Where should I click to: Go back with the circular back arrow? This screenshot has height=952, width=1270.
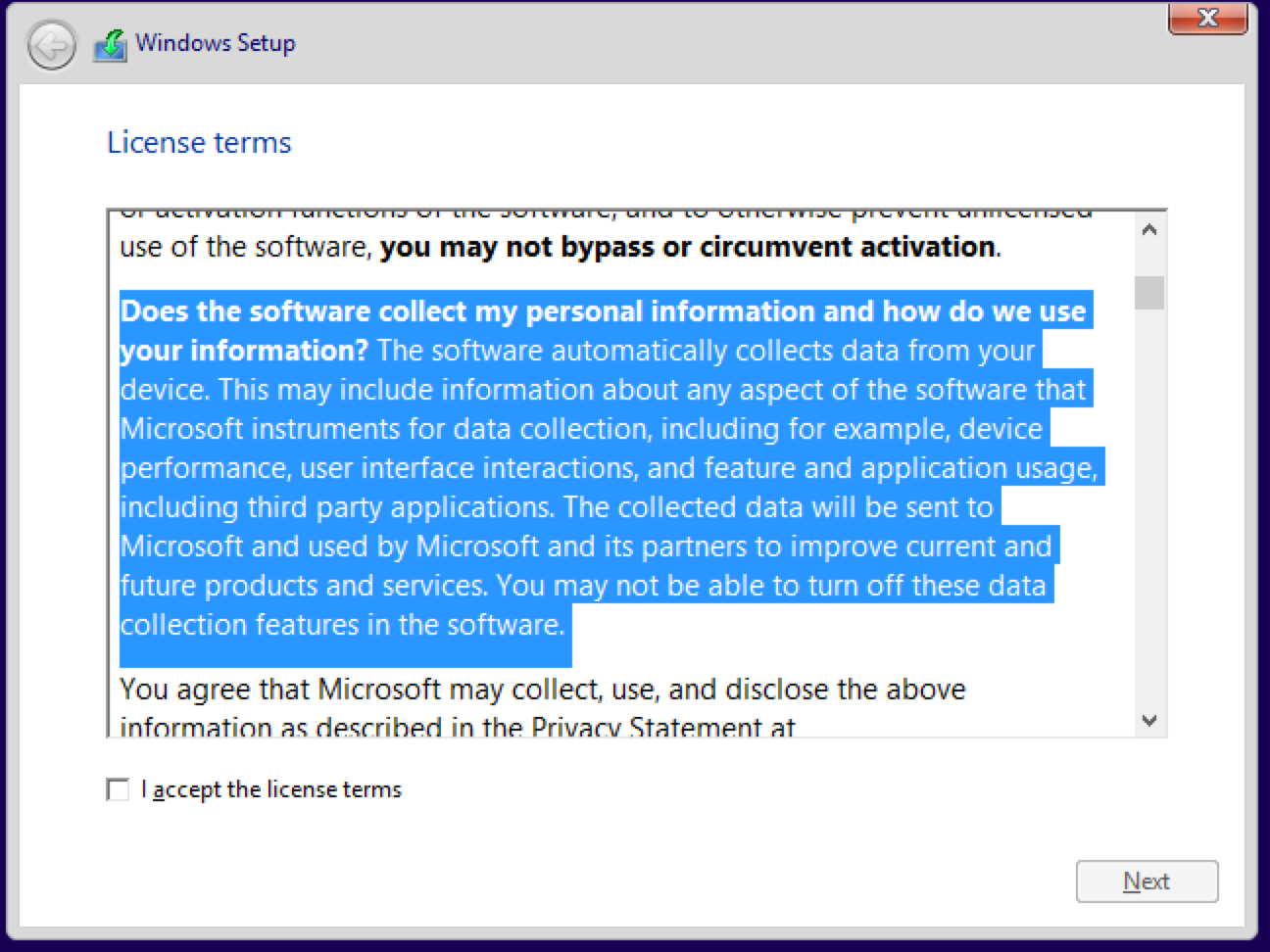pos(51,45)
